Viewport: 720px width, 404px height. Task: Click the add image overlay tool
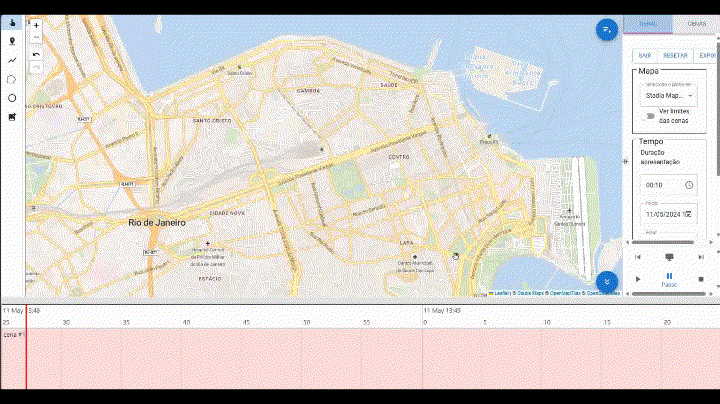[x=12, y=117]
